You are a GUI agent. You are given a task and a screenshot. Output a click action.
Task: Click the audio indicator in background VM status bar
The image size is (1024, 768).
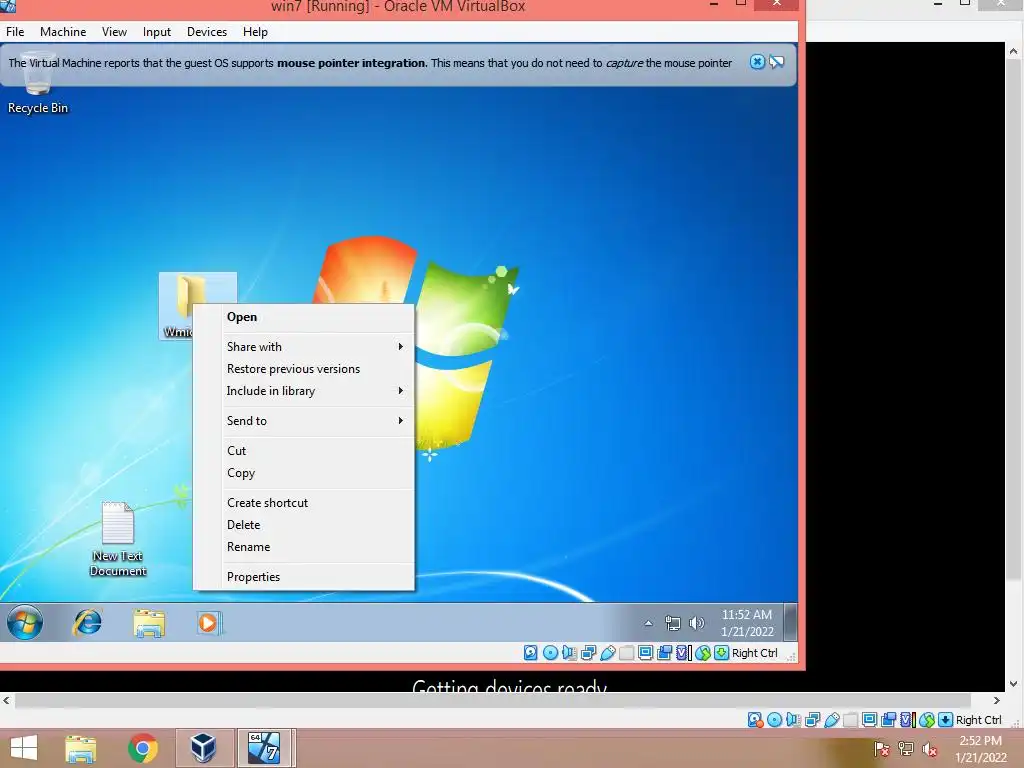tap(793, 720)
